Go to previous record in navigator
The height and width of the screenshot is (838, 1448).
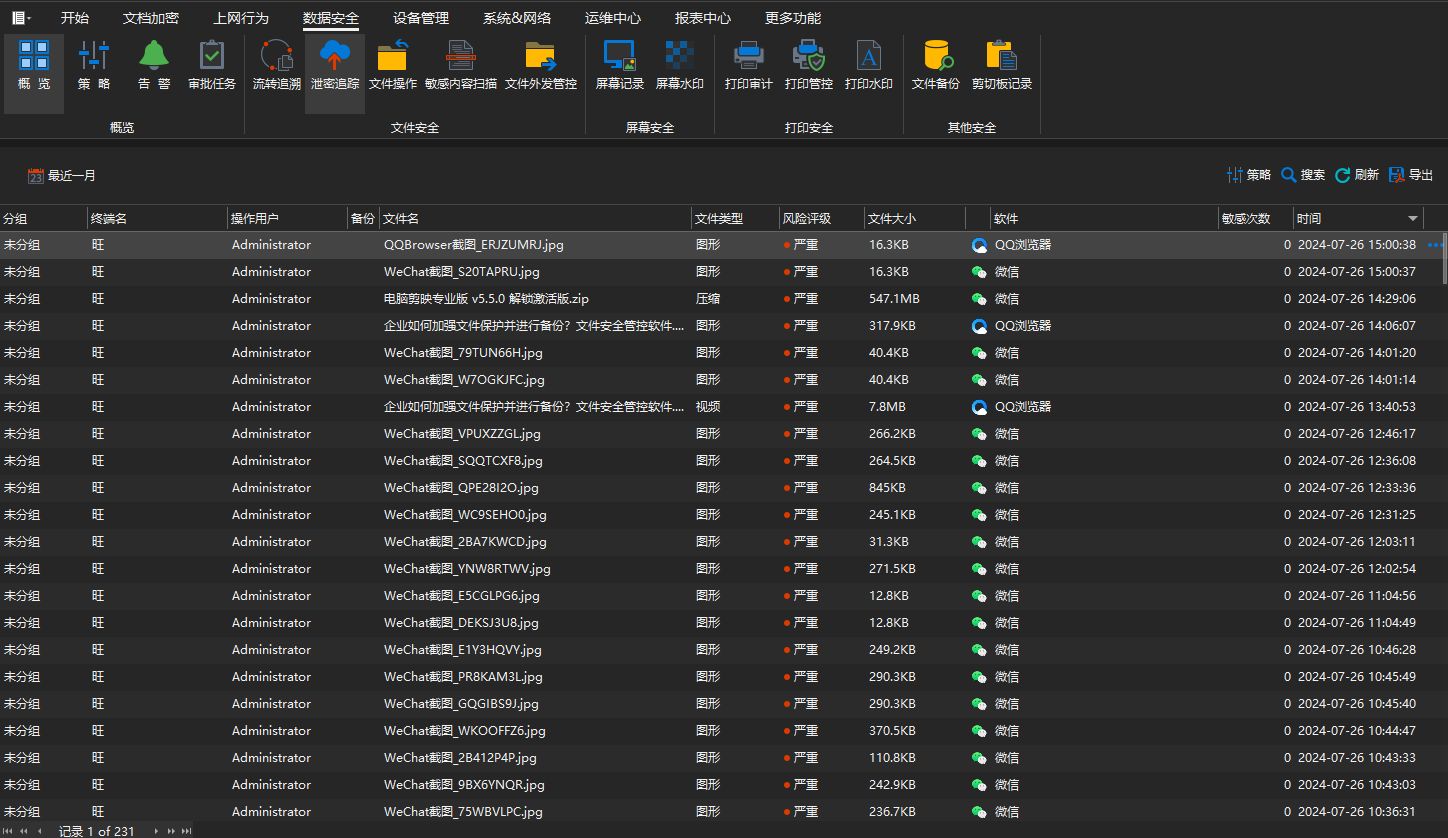(x=40, y=831)
